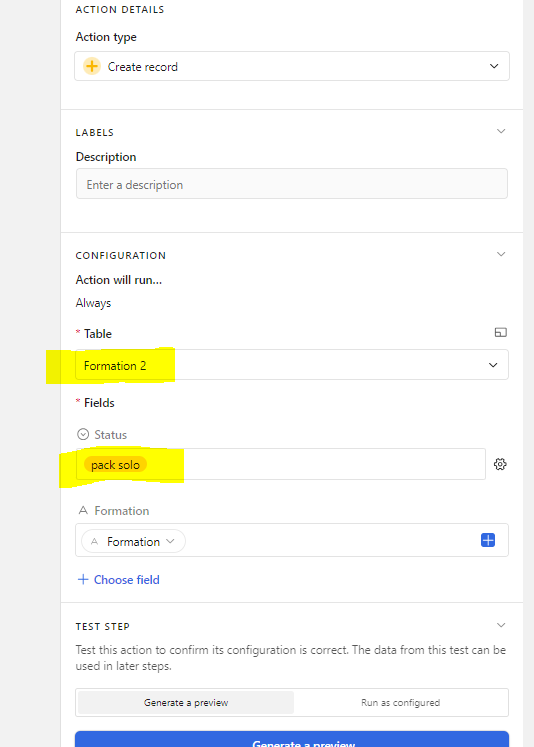This screenshot has width=534, height=747.
Task: Click the yellow plus Create record icon
Action: tap(92, 66)
